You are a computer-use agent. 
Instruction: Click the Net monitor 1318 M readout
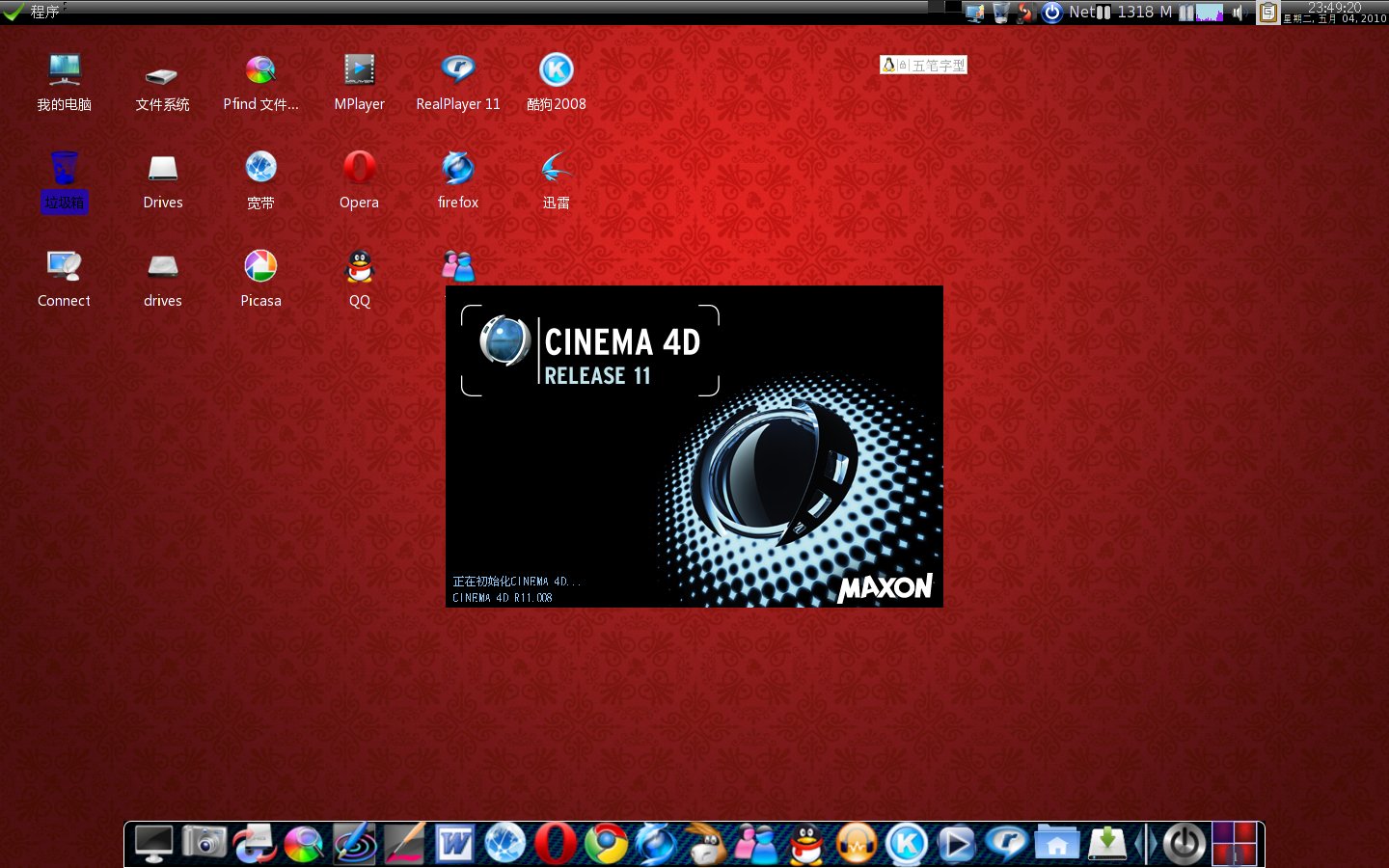coord(1120,13)
